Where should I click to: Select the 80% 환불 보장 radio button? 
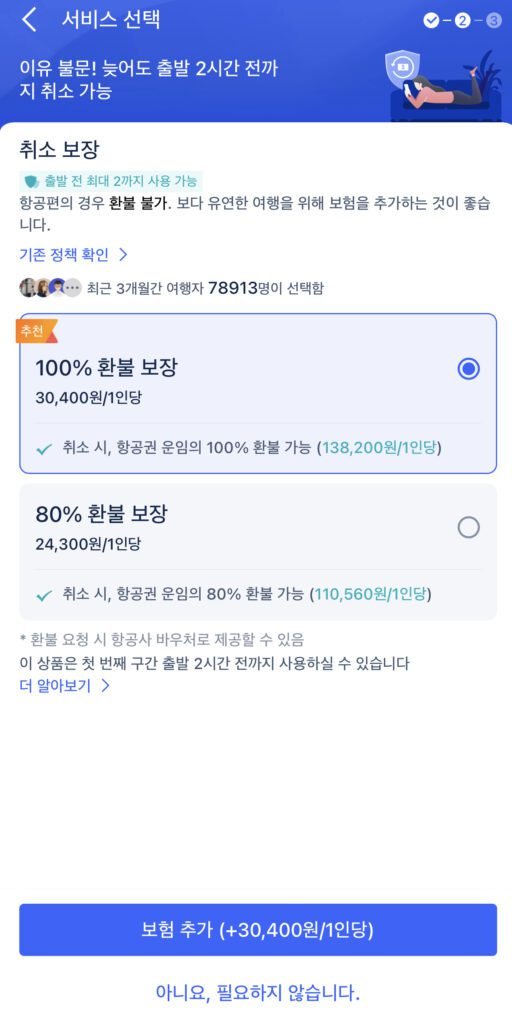point(468,527)
